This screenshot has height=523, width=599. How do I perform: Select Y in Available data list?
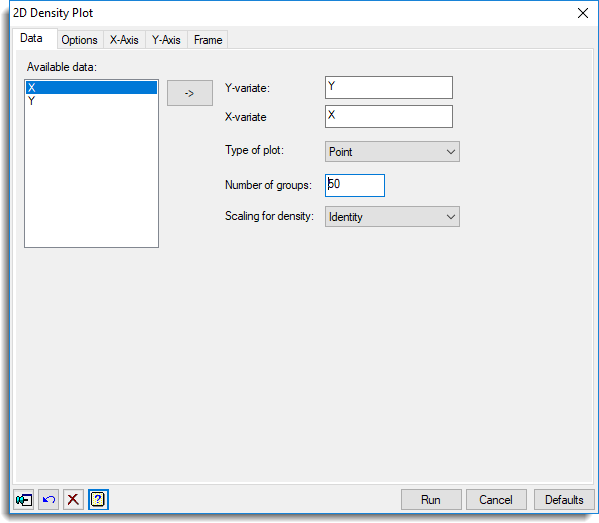click(x=91, y=101)
